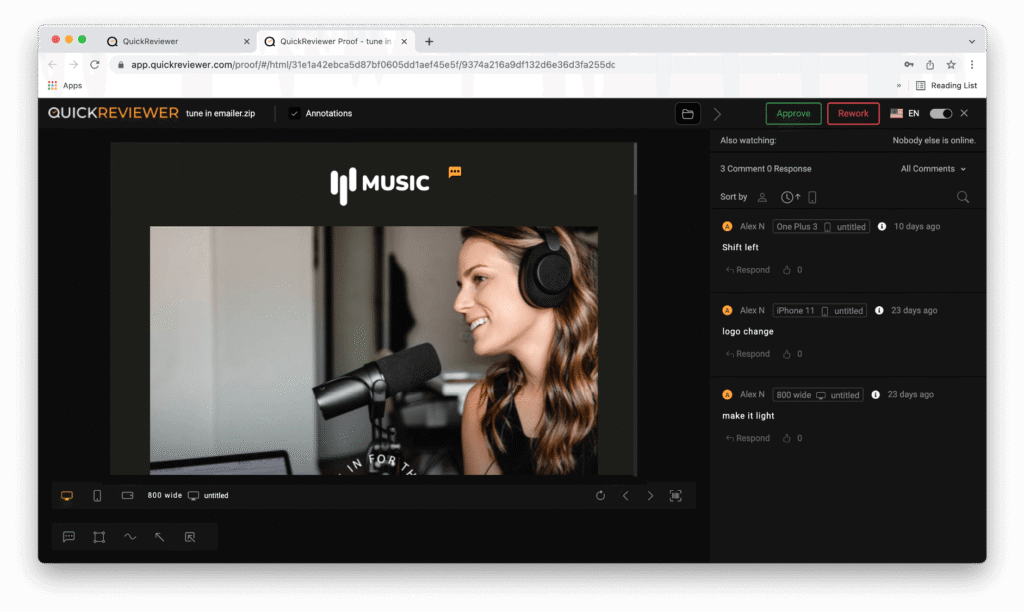Open the All Comments filter dropdown
Viewport: 1024px width, 612px height.
coord(933,169)
